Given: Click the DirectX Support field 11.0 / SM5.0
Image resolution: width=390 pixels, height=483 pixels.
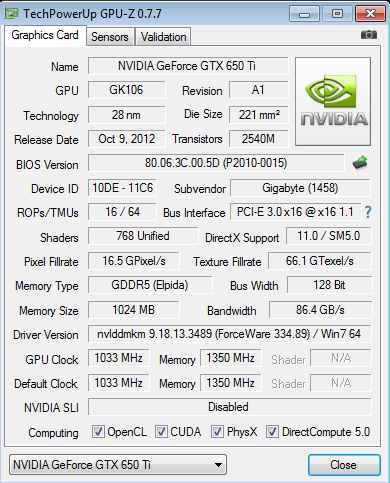Looking at the screenshot, I should click(x=329, y=236).
